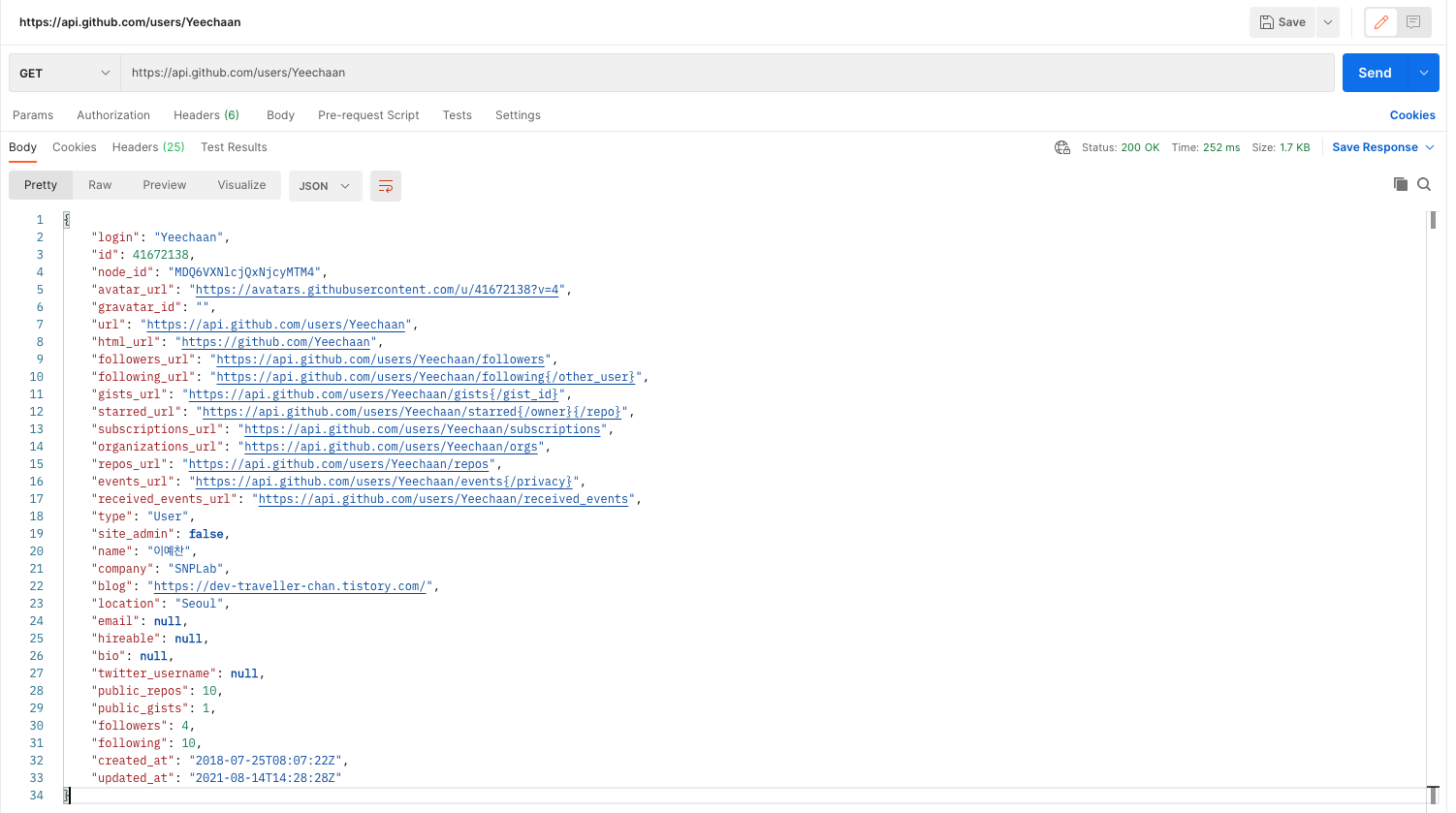Open the subscriptions_url link
Viewport: 1456px width, 813px height.
pyautogui.click(x=423, y=429)
